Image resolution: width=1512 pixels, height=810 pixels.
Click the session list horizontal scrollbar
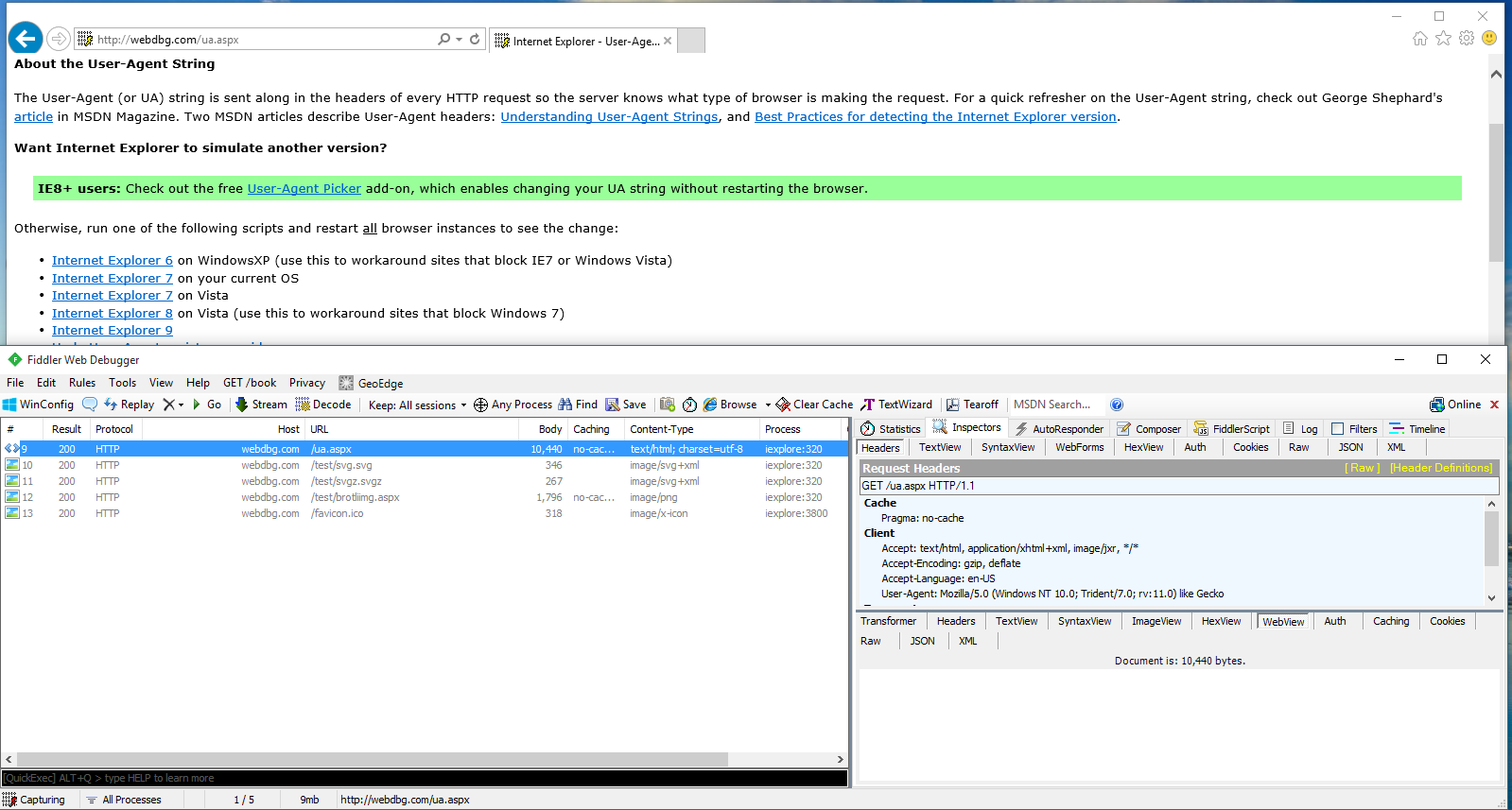coord(373,759)
